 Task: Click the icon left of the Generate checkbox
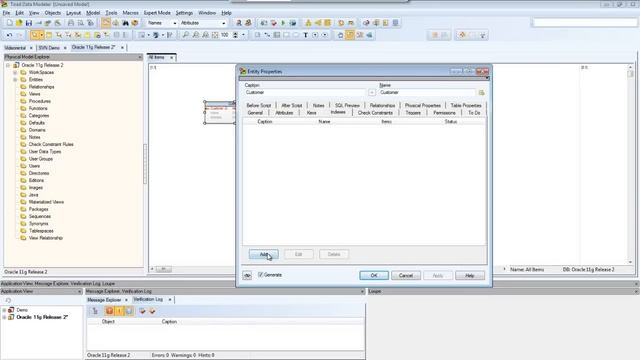(x=247, y=276)
